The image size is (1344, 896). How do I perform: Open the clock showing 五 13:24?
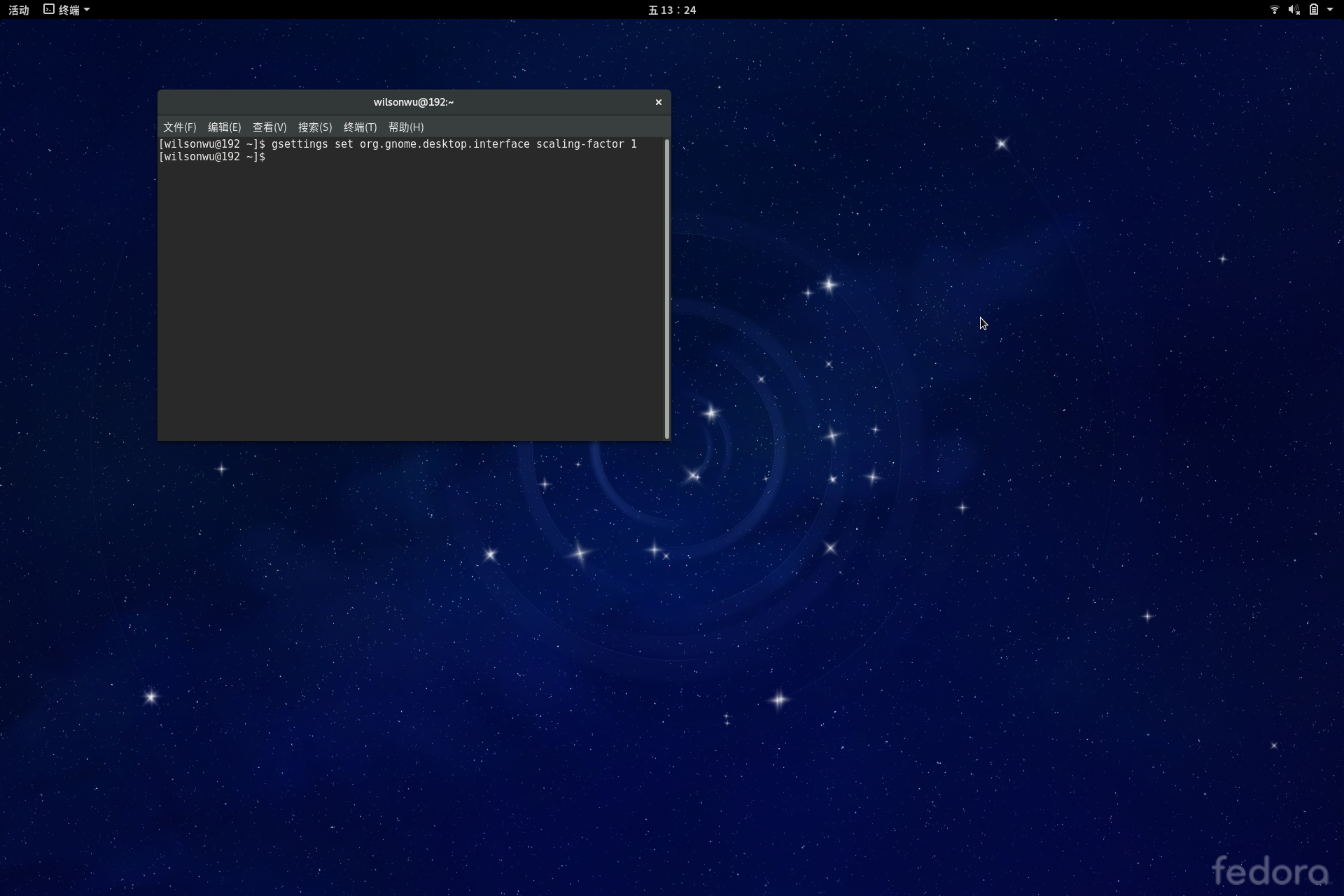672,10
